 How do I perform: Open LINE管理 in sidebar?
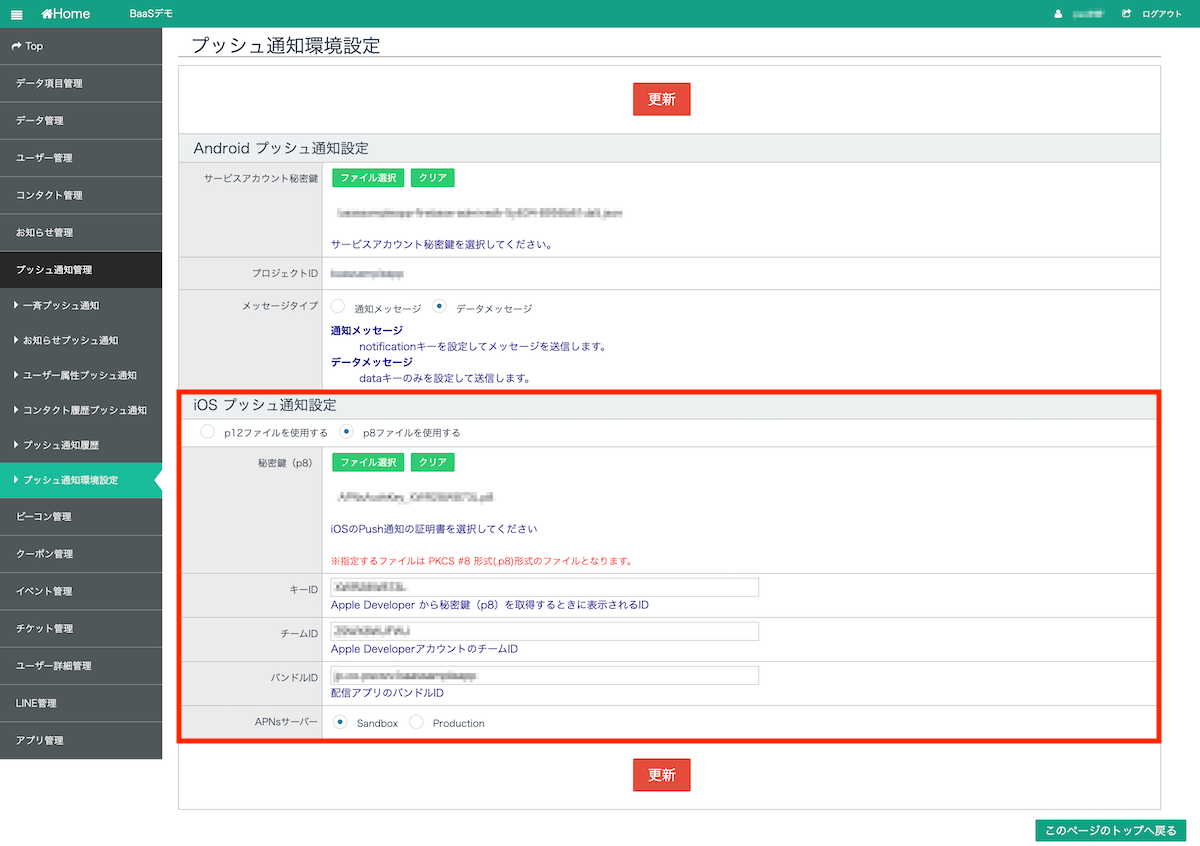point(81,703)
